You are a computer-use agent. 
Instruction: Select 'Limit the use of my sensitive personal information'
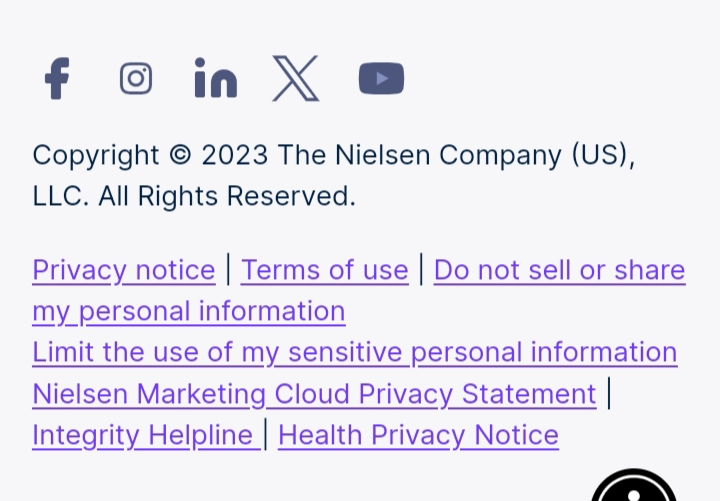tap(354, 352)
